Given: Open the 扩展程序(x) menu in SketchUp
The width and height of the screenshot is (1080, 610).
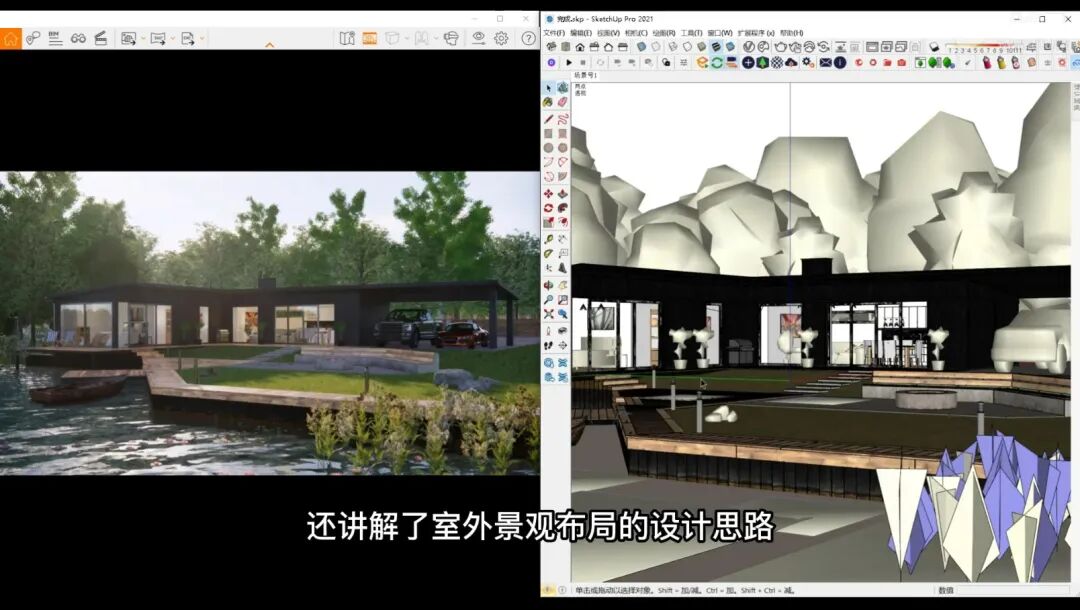Looking at the screenshot, I should pos(756,32).
